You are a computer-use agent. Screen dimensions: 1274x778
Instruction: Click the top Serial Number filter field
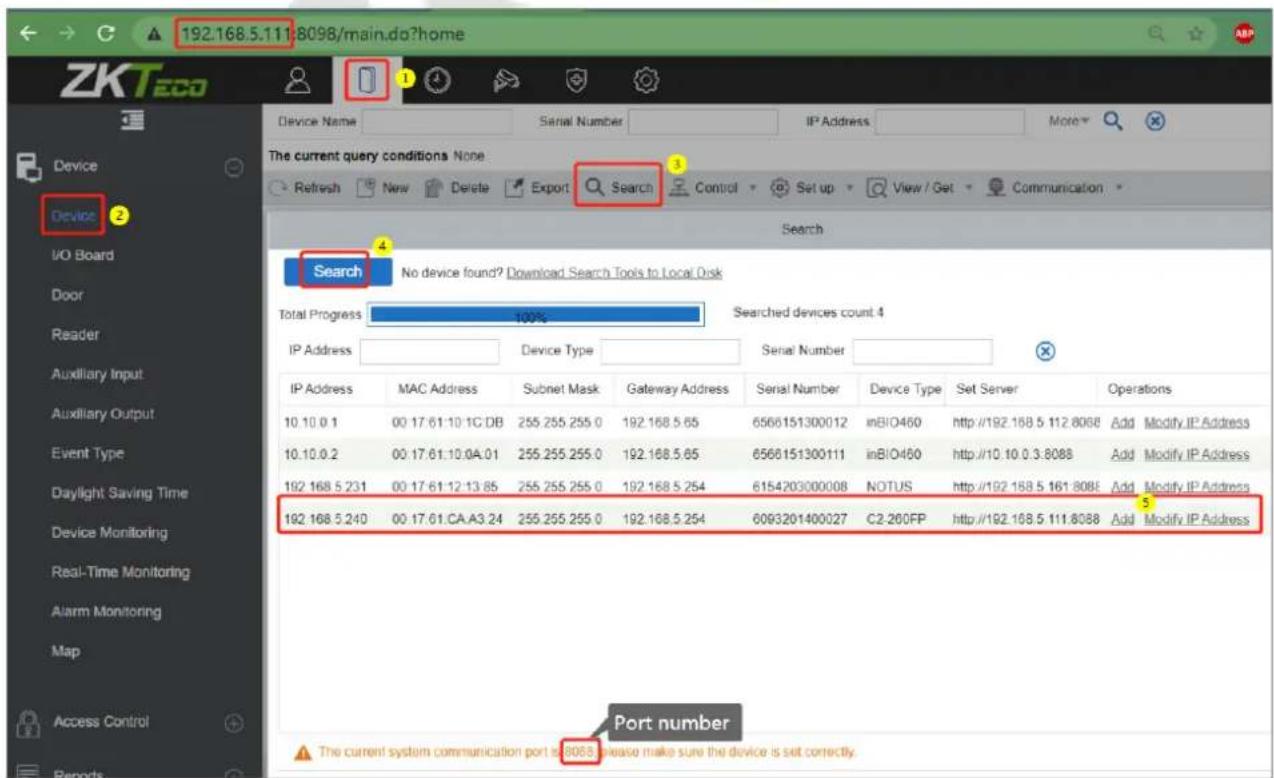[702, 122]
